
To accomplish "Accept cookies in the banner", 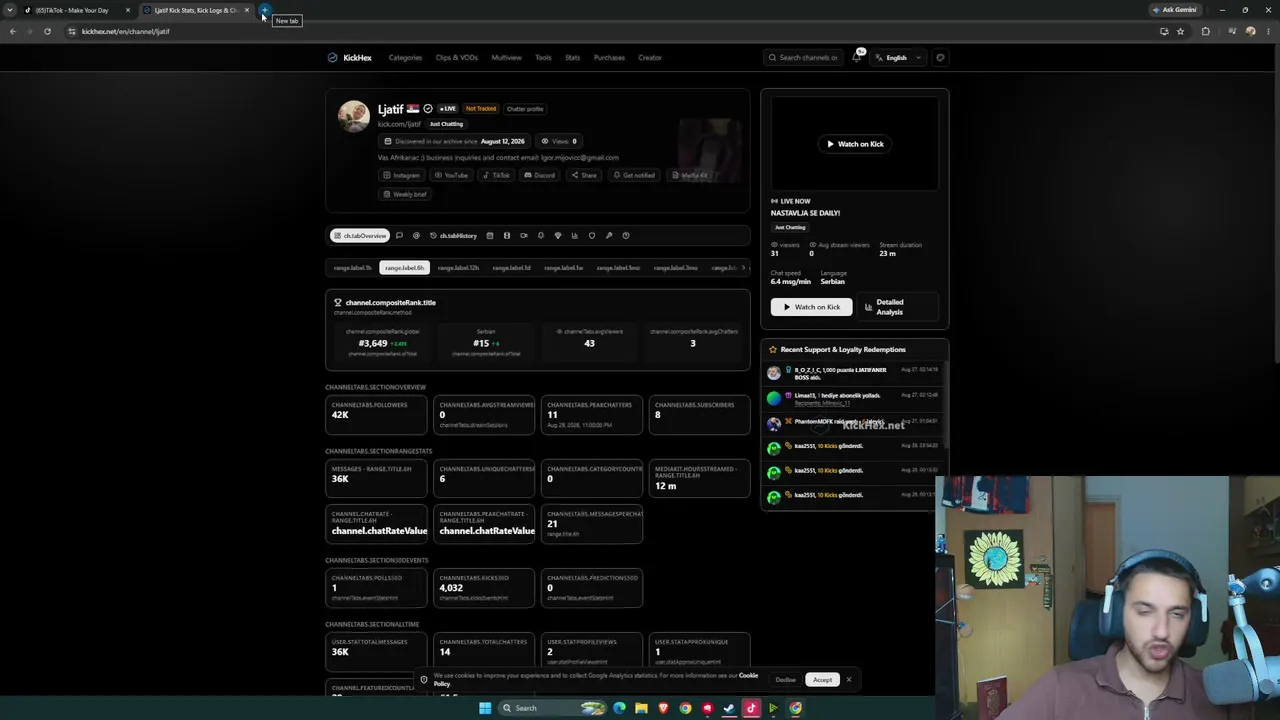I will (x=822, y=680).
